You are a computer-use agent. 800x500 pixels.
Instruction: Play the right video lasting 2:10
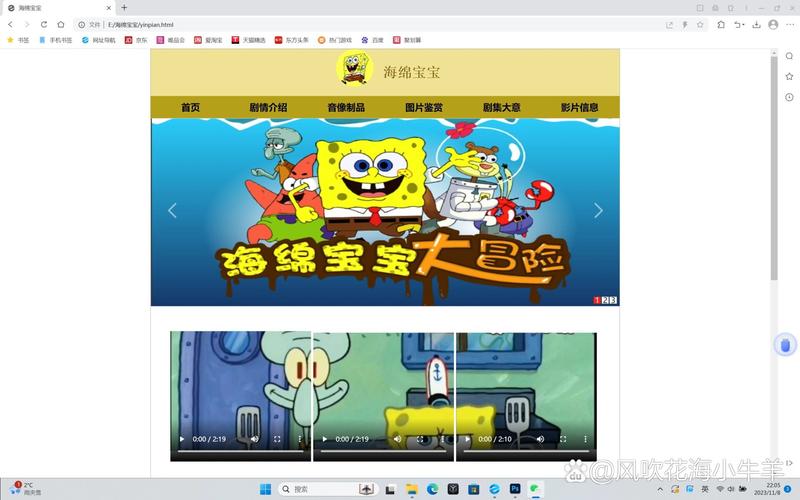[x=467, y=439]
